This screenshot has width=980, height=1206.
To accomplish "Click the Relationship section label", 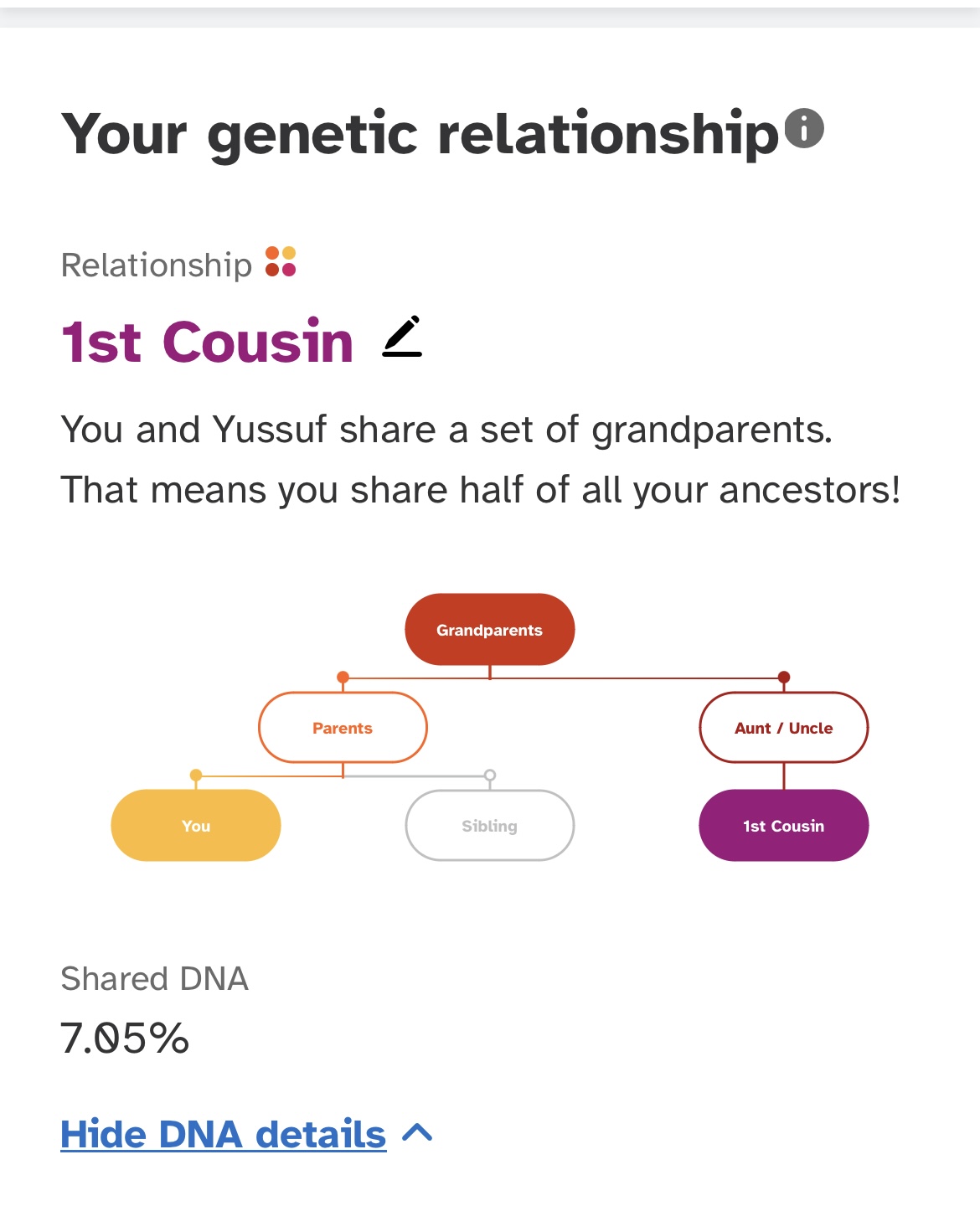I will coord(157,265).
